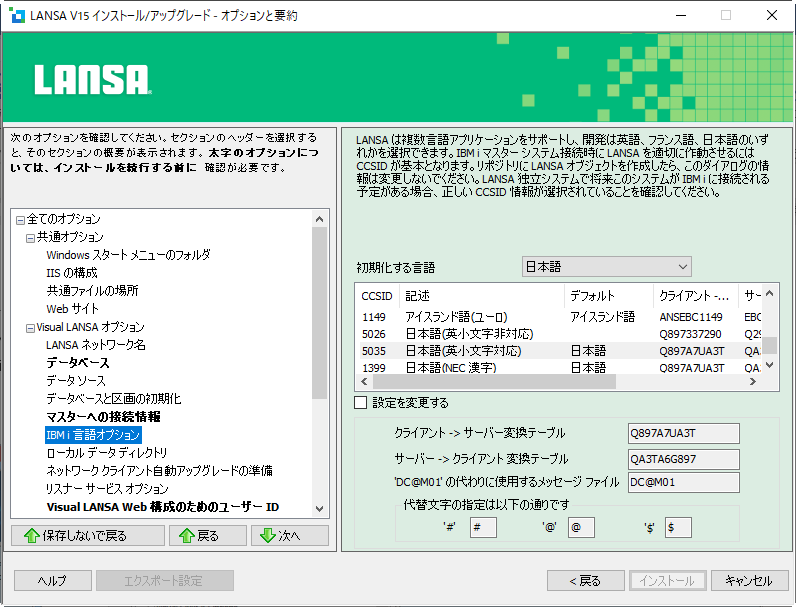Select the bold データベース tree item
796x607 pixels.
point(78,363)
